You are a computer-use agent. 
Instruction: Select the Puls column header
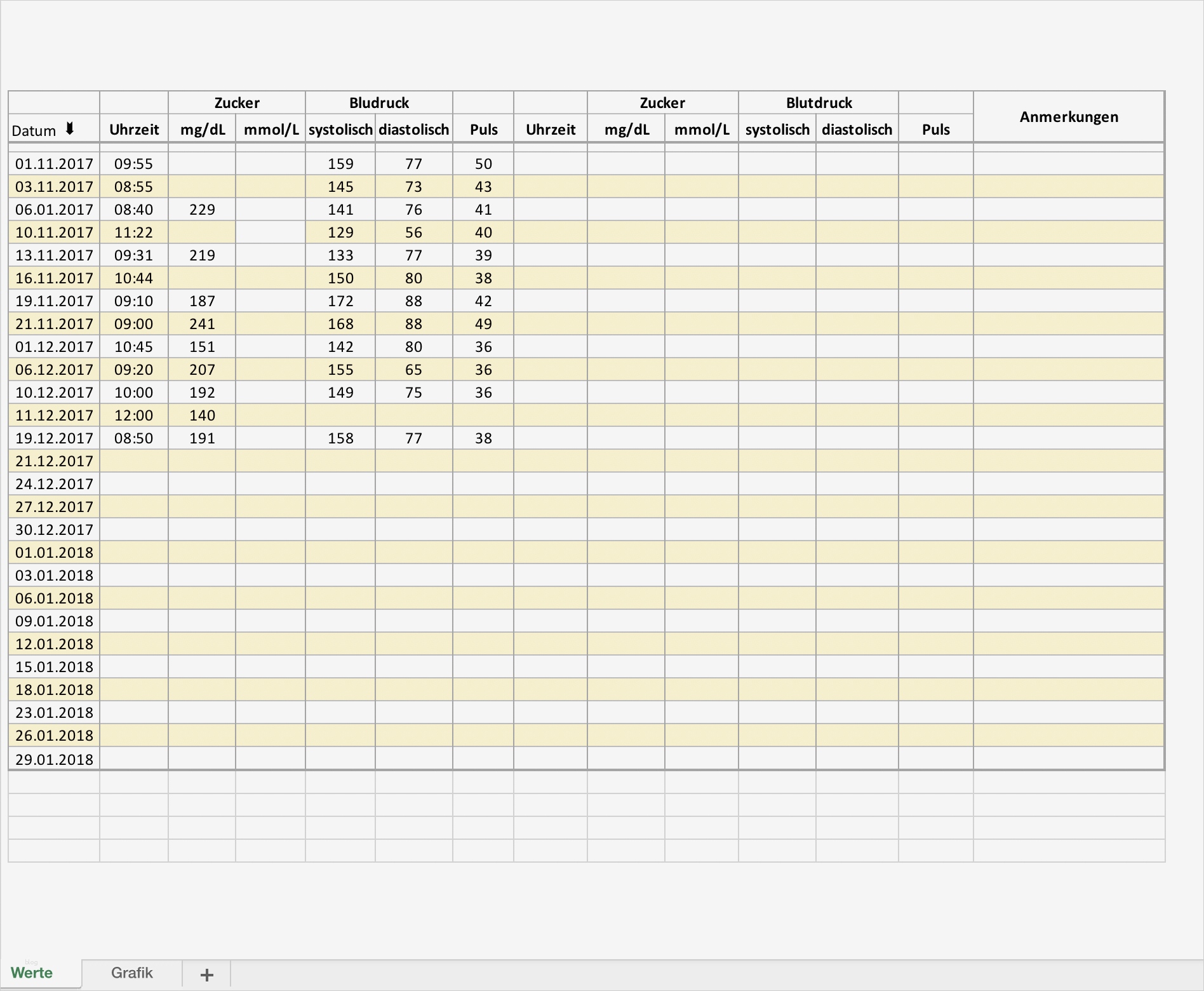(x=483, y=129)
